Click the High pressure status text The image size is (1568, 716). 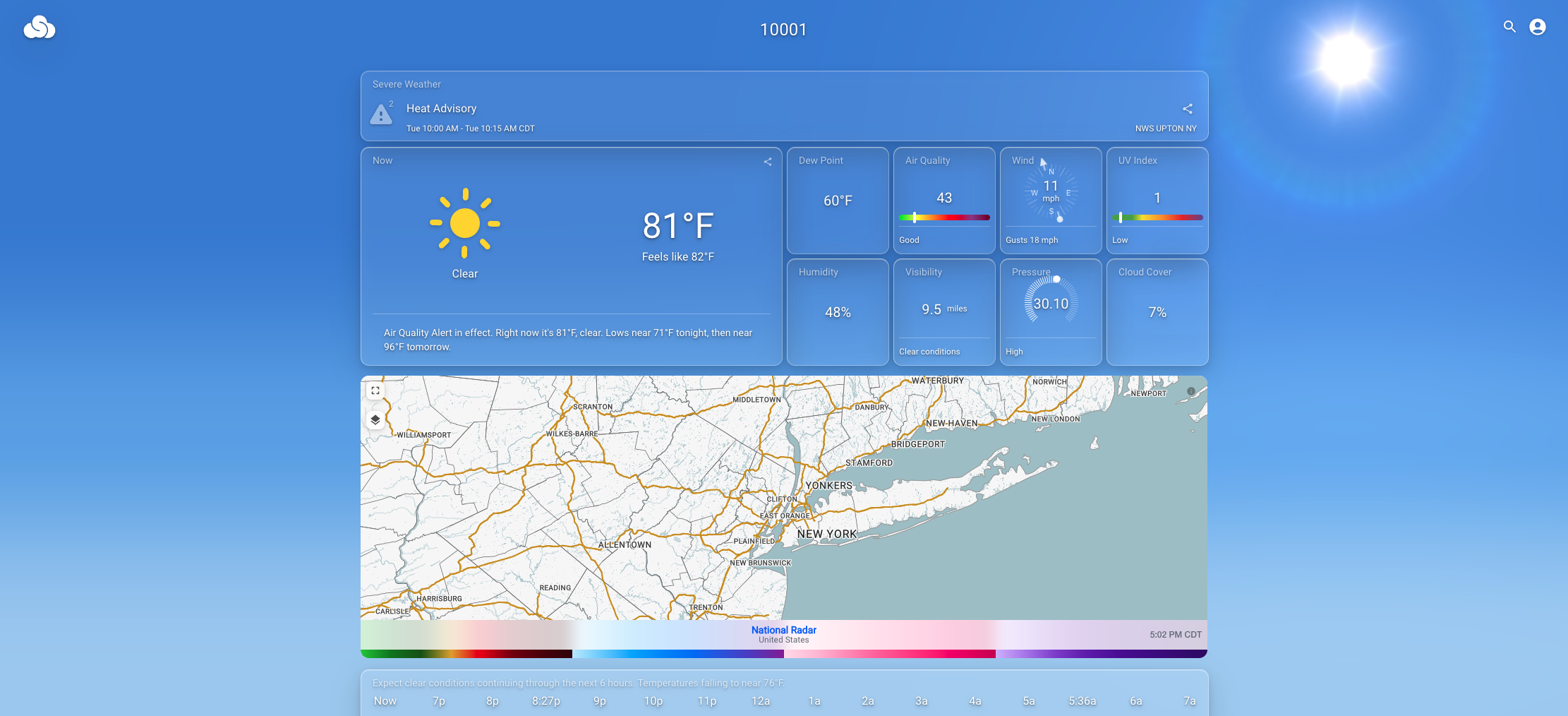[x=1014, y=352]
